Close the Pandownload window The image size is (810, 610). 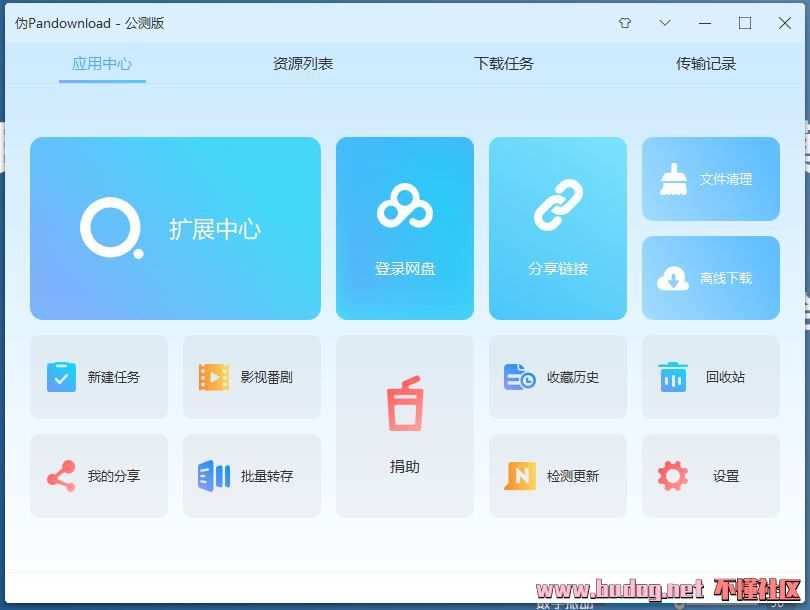pyautogui.click(x=785, y=23)
